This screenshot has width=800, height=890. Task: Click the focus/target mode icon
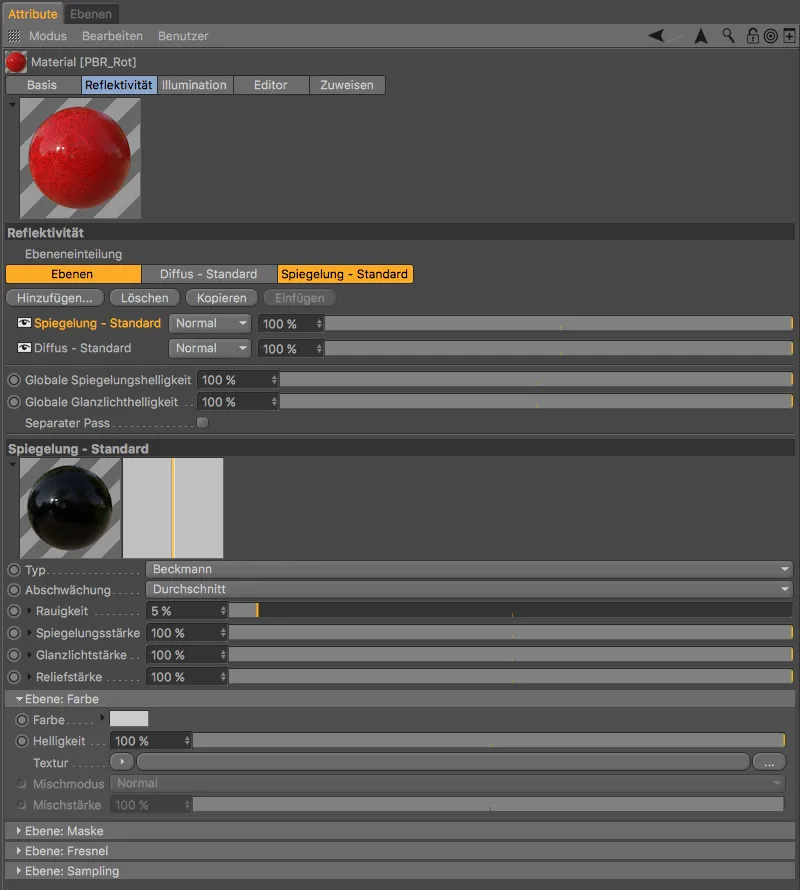click(772, 36)
